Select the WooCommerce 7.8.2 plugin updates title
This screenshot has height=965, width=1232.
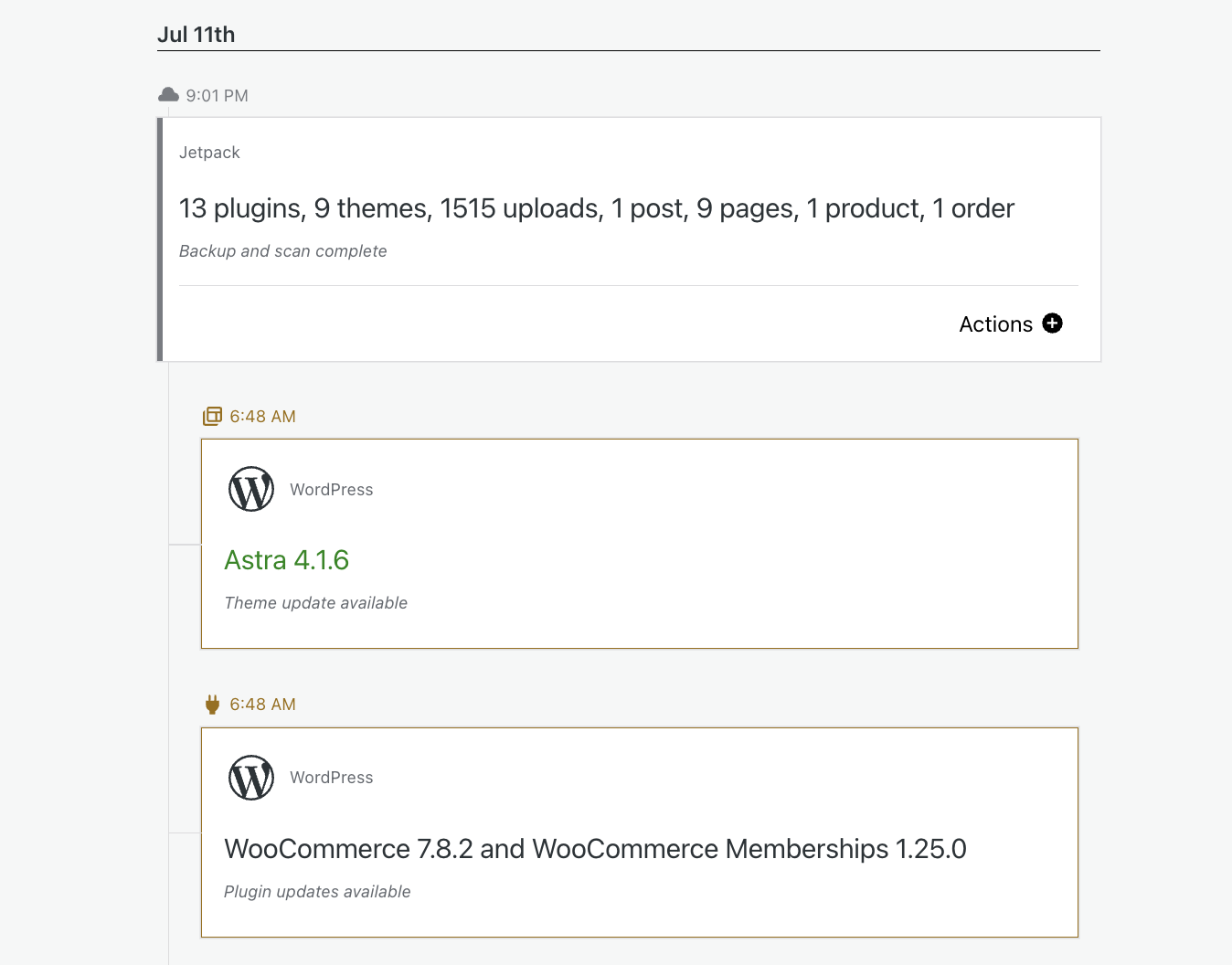click(x=595, y=849)
